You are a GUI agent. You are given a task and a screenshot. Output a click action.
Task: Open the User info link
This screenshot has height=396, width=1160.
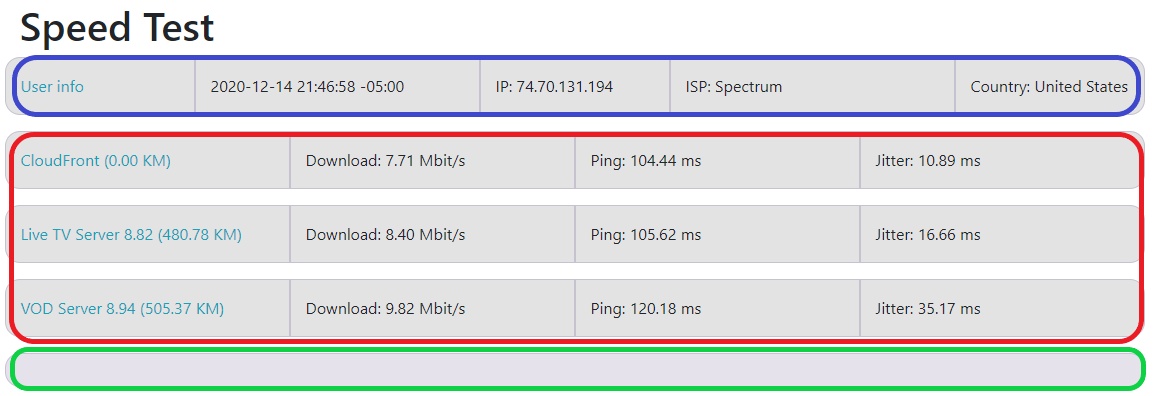pyautogui.click(x=52, y=87)
